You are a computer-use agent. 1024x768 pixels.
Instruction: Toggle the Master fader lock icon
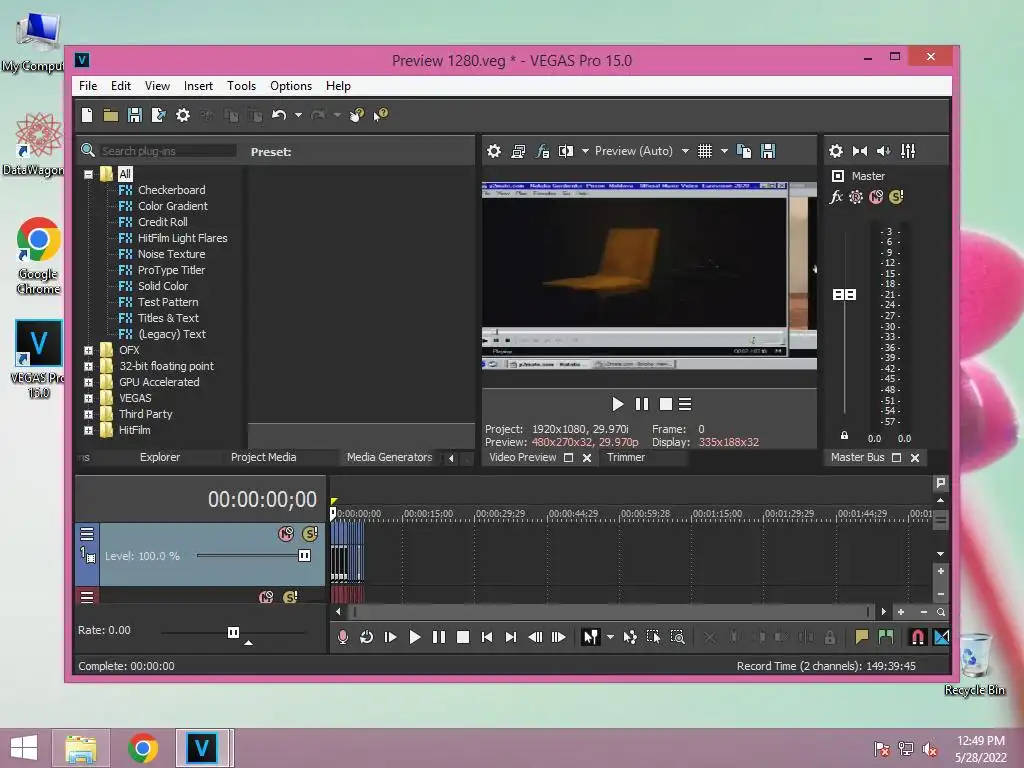pyautogui.click(x=844, y=435)
